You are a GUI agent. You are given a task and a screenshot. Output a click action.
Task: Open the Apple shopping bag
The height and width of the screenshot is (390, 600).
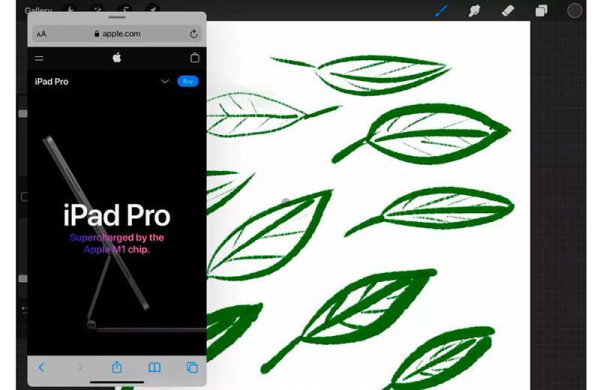[x=195, y=58]
